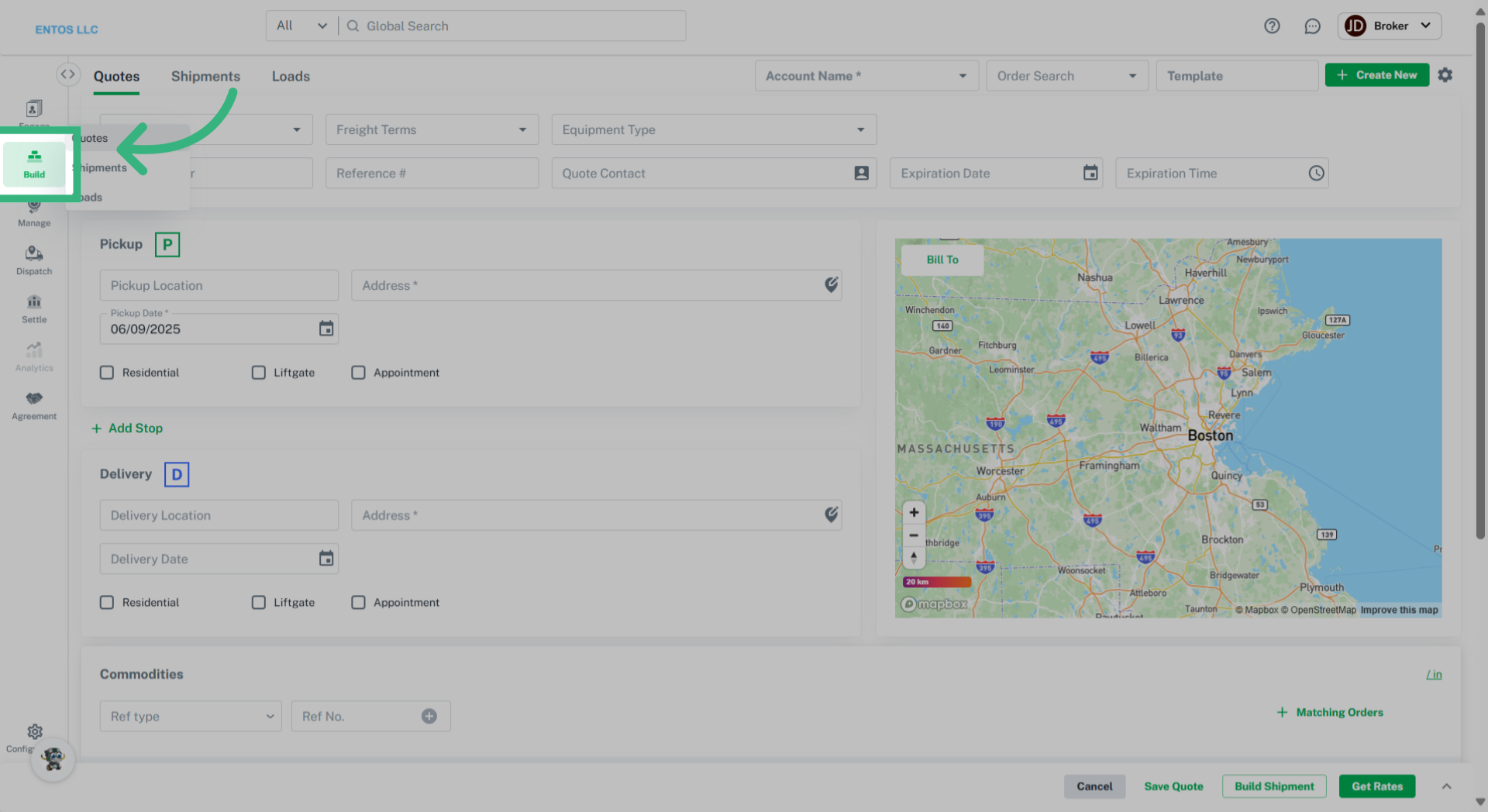This screenshot has height=812, width=1488.
Task: Open the Agreement handshake icon
Action: pos(34,399)
